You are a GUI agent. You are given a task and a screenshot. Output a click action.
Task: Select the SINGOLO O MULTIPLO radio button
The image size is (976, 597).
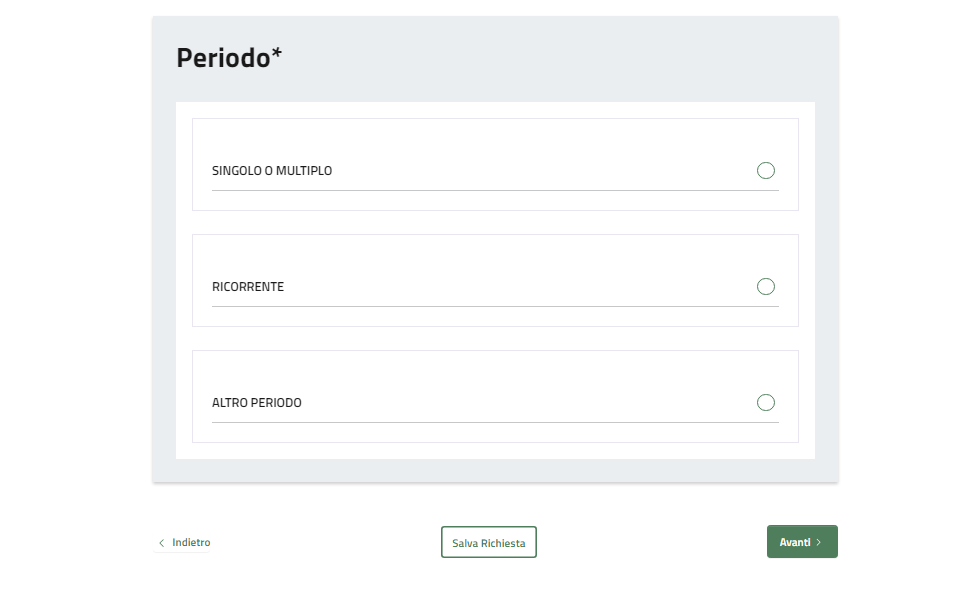pyautogui.click(x=766, y=171)
